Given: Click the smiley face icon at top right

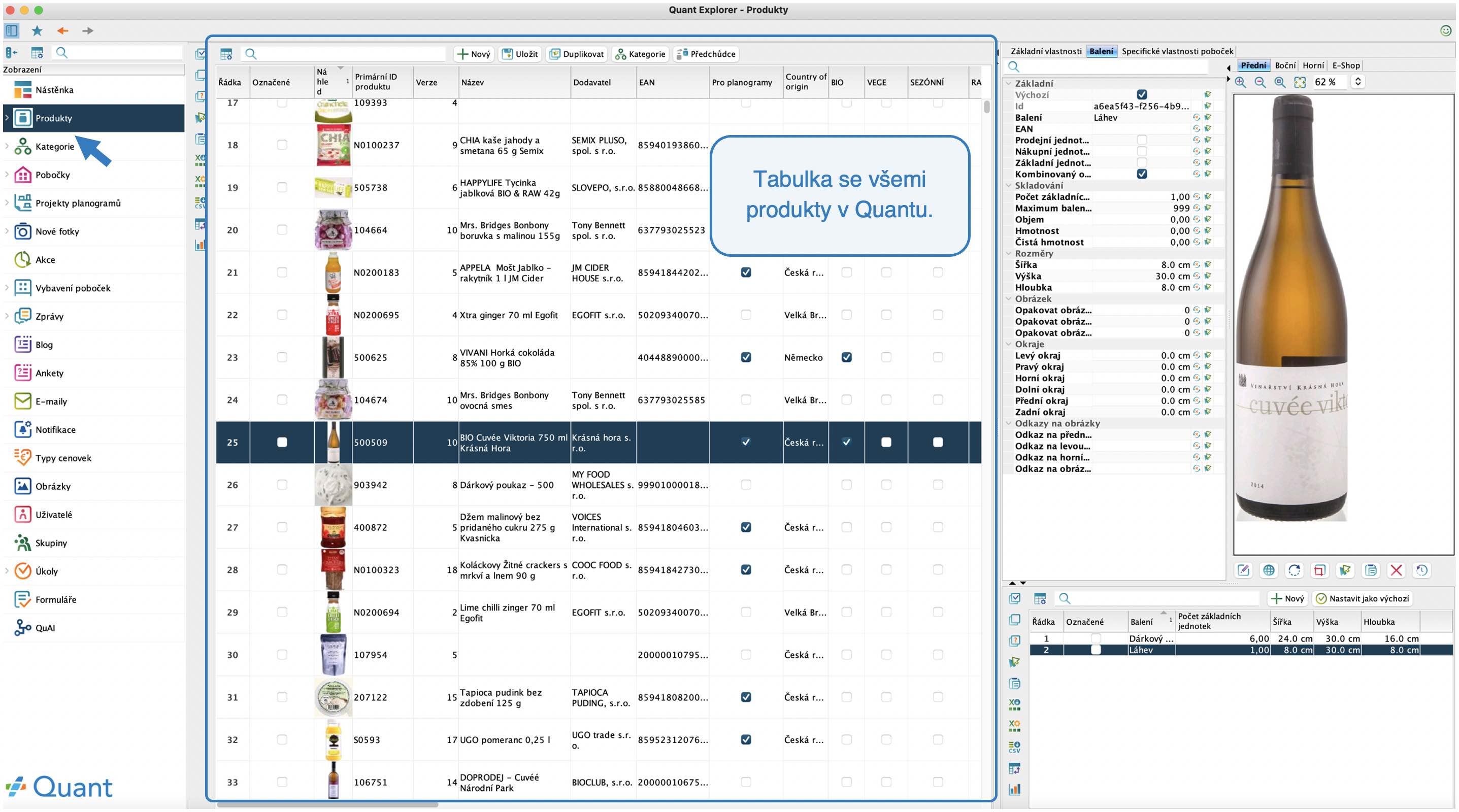Looking at the screenshot, I should [1445, 30].
